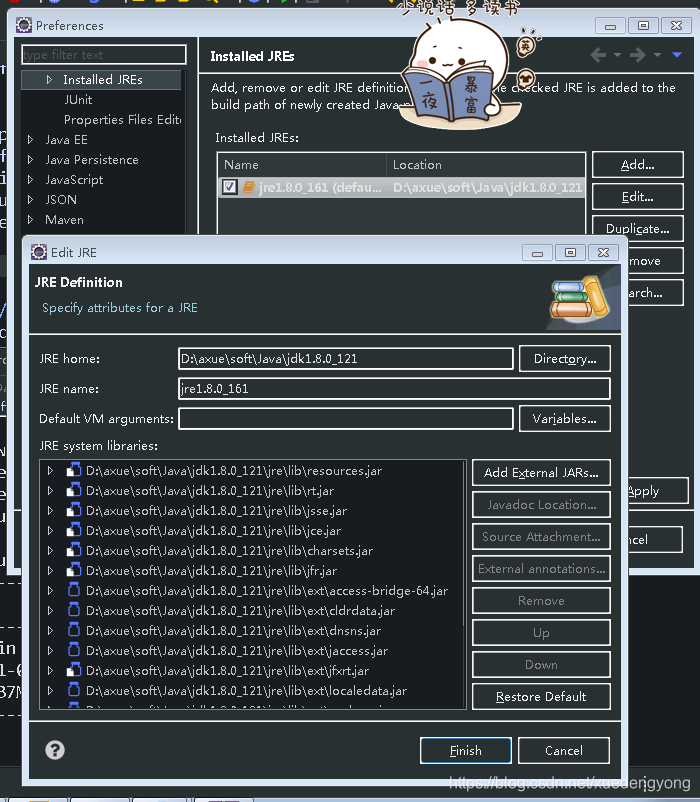
Task: Select Properties Files Editor preferences entry
Action: tap(122, 119)
